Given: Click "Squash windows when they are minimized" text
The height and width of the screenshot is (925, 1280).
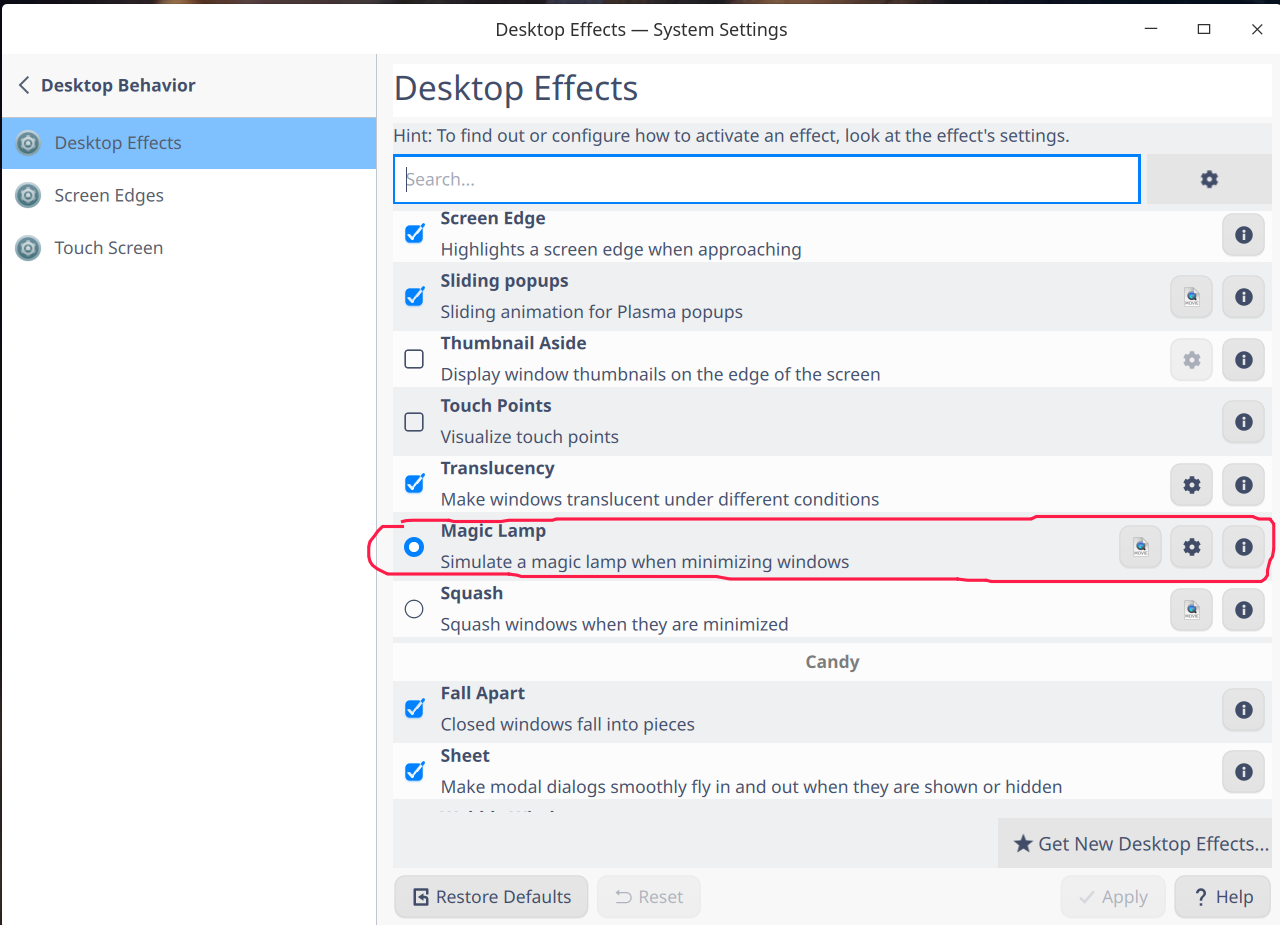Looking at the screenshot, I should pos(614,624).
